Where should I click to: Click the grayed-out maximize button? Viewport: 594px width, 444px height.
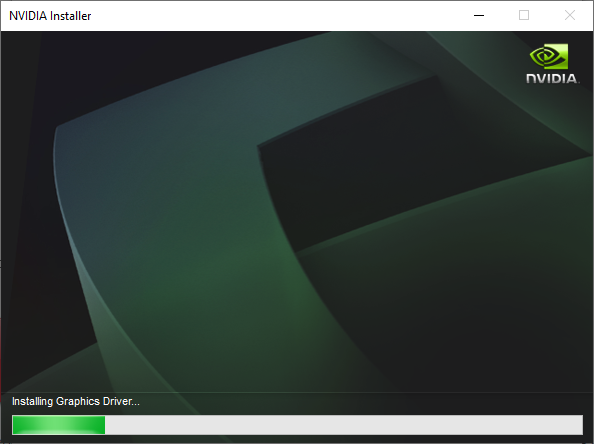(x=524, y=16)
